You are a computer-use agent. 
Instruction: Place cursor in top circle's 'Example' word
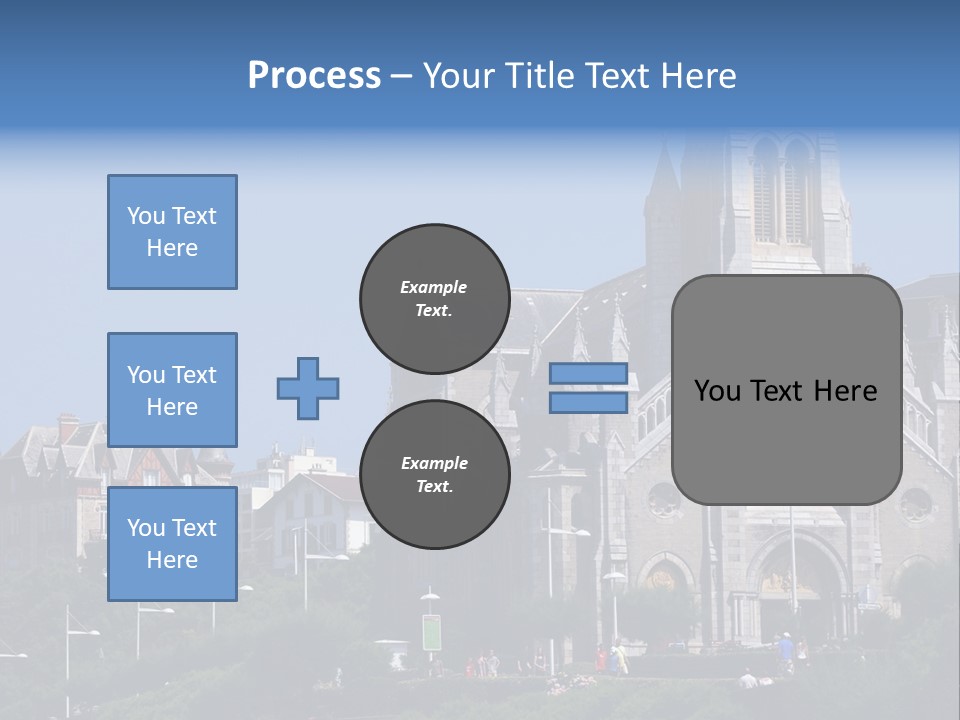[x=434, y=287]
